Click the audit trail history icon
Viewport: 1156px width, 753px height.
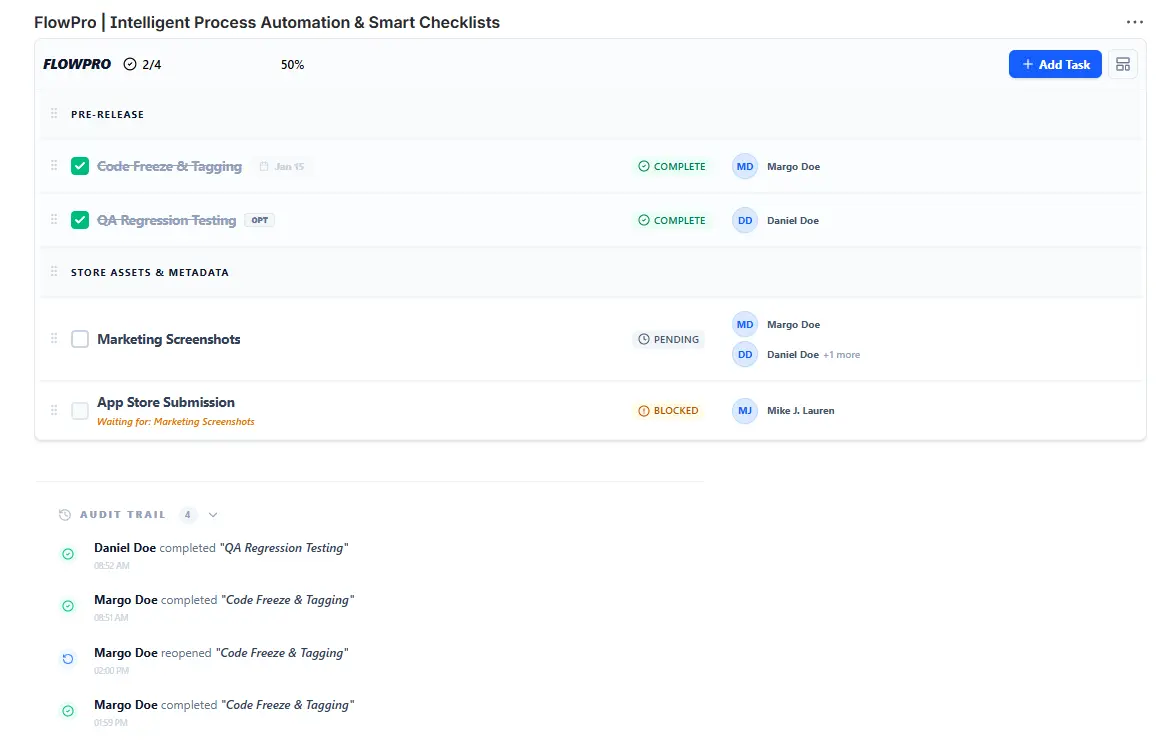[65, 515]
